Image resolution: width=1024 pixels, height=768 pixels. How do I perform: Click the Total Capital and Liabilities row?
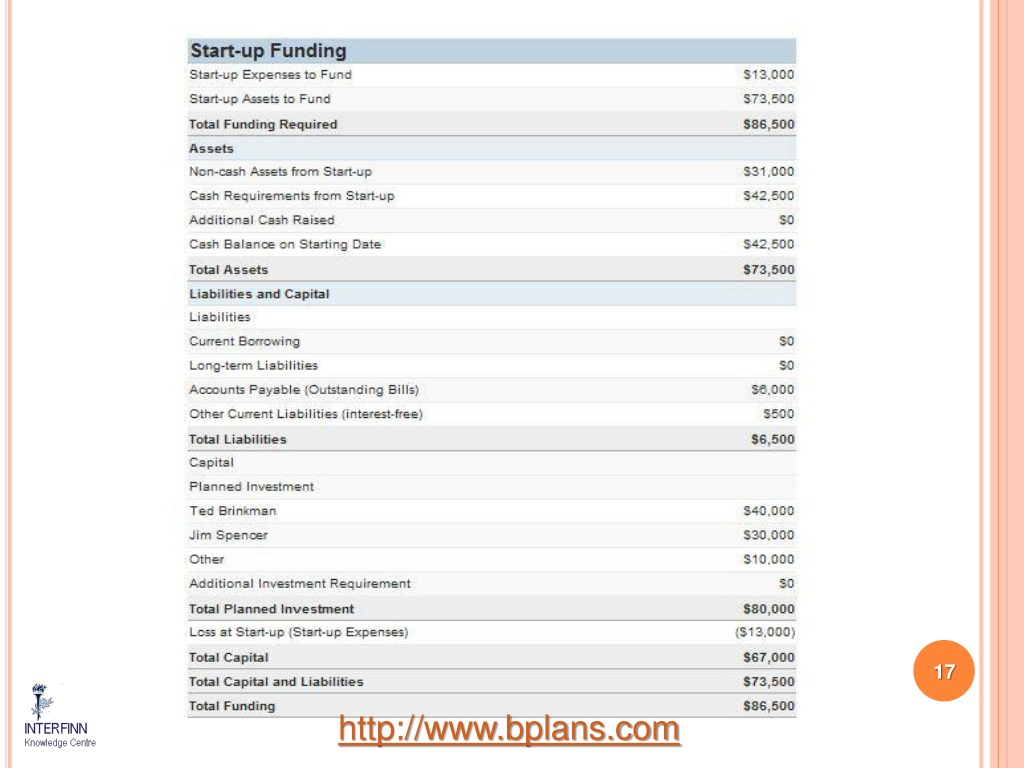pyautogui.click(x=492, y=682)
